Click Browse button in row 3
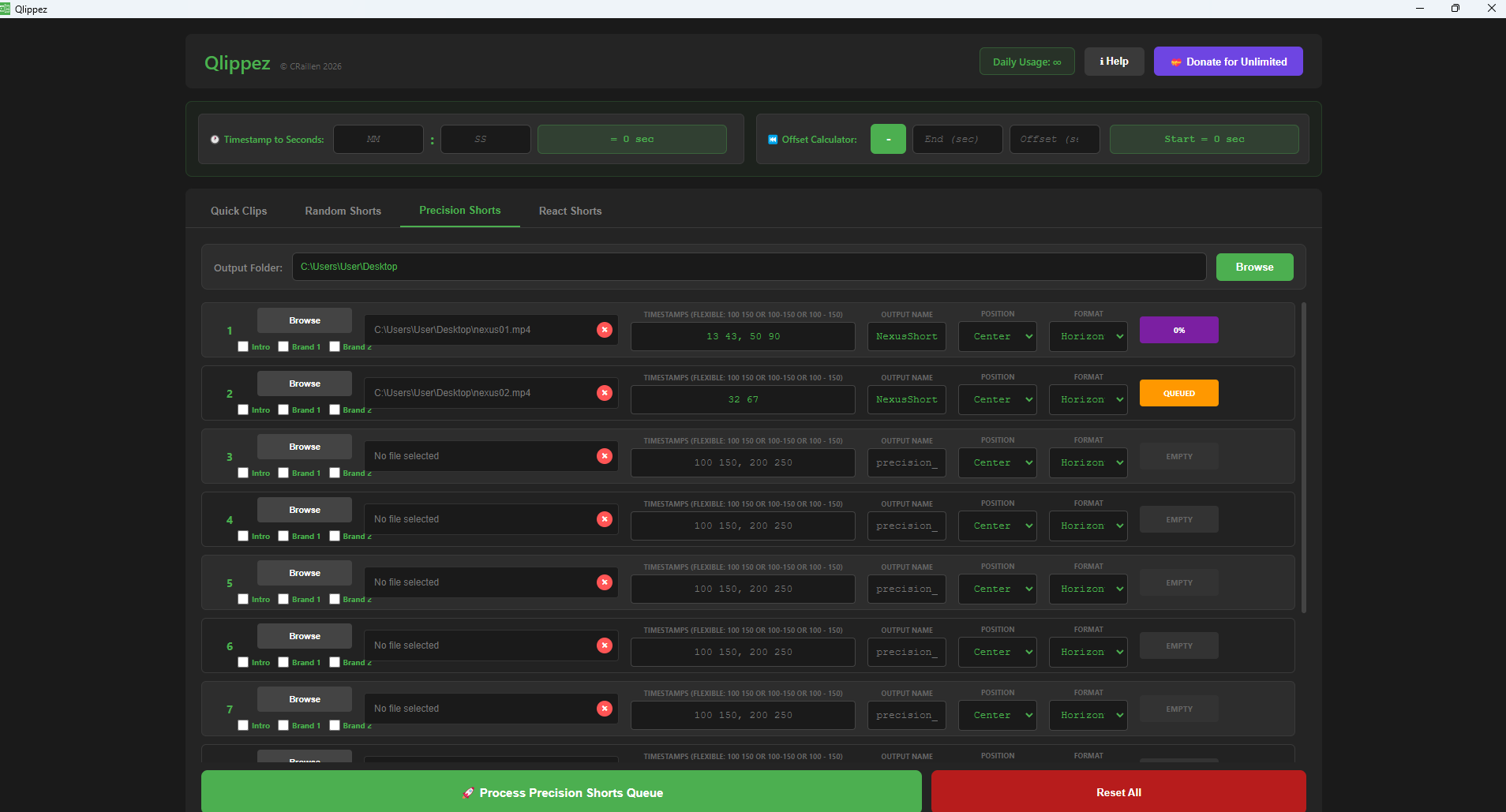Viewport: 1506px width, 812px height. (x=305, y=447)
